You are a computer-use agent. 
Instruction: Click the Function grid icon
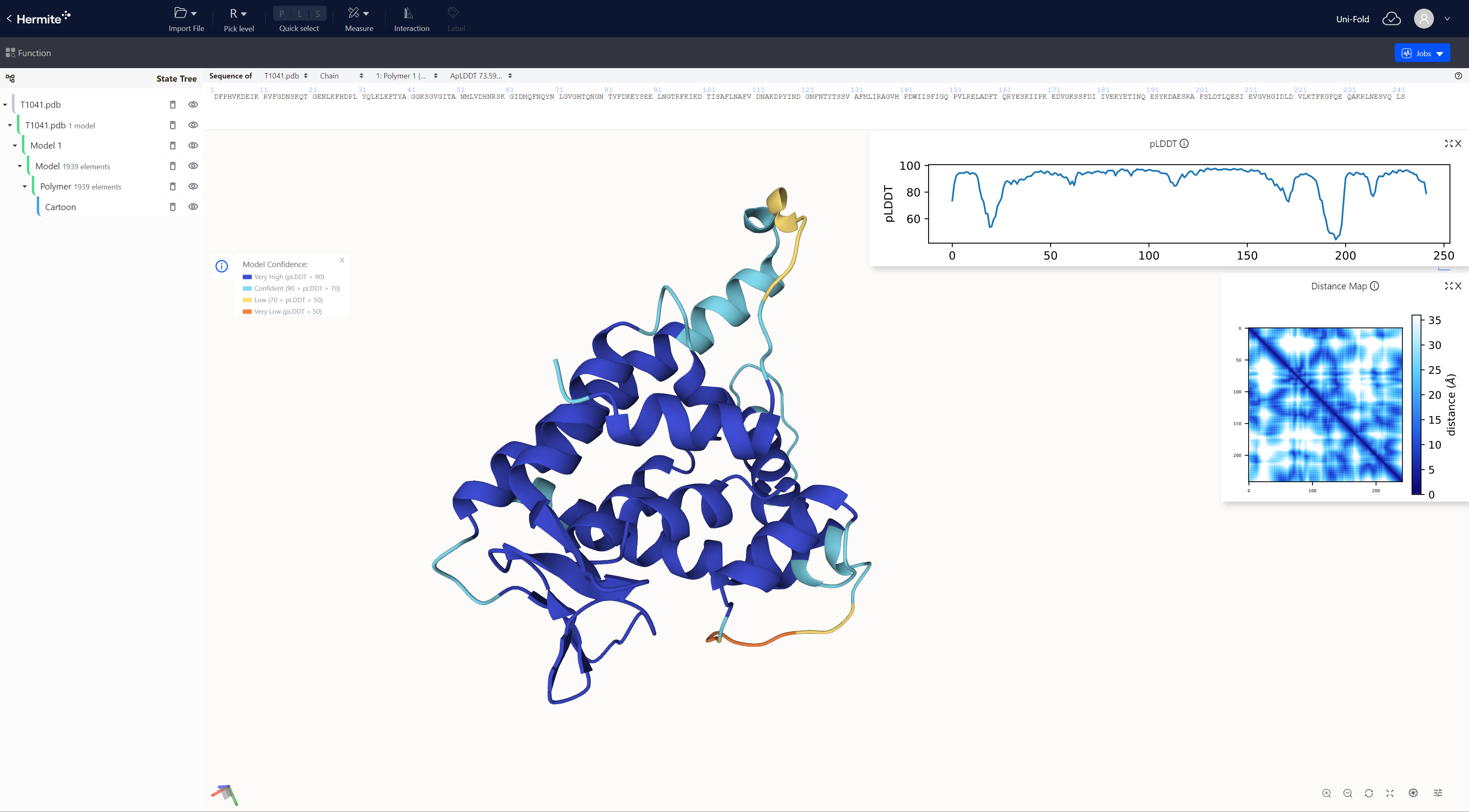pyautogui.click(x=10, y=53)
